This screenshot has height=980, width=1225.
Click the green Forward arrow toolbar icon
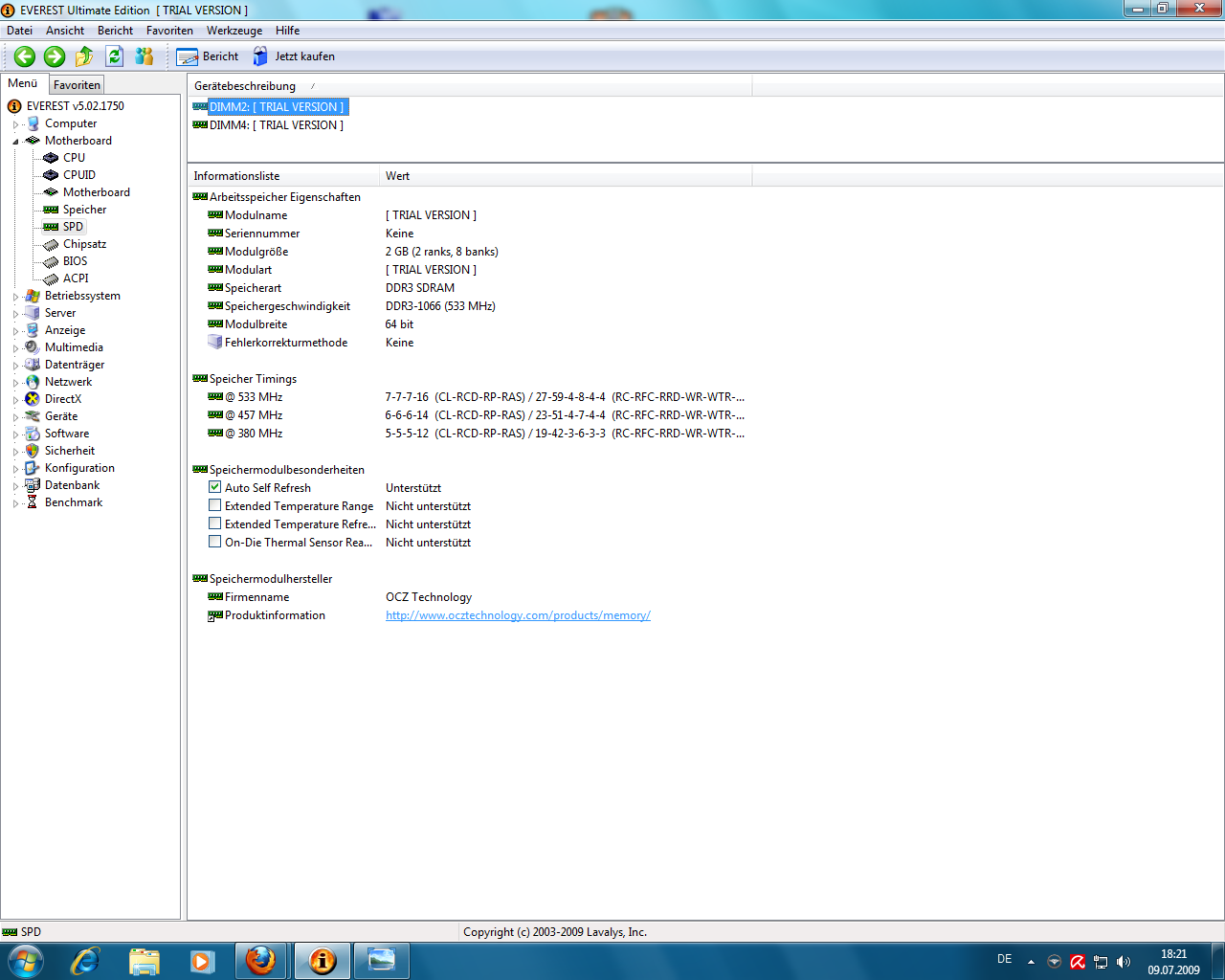click(x=55, y=56)
